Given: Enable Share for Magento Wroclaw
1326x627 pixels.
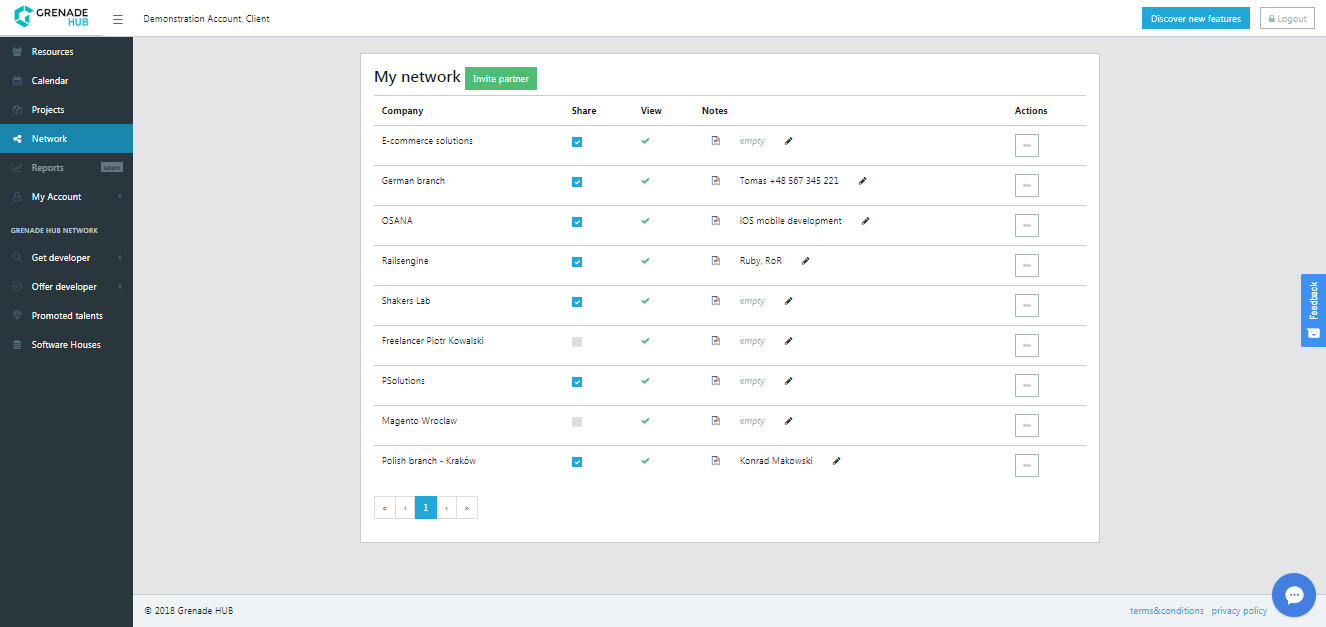Looking at the screenshot, I should pyautogui.click(x=577, y=422).
